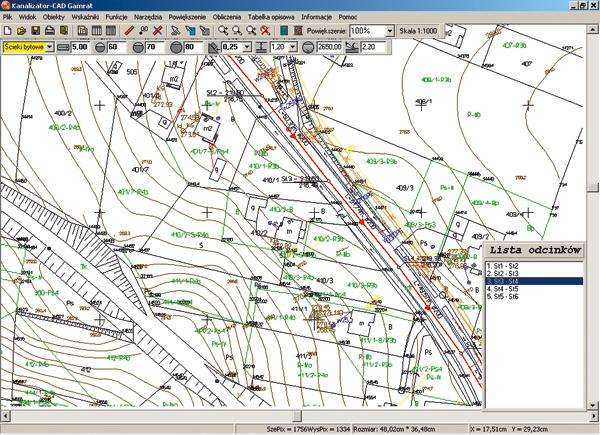The height and width of the screenshot is (435, 600).
Task: Click the 5,00 value field
Action: pos(82,46)
